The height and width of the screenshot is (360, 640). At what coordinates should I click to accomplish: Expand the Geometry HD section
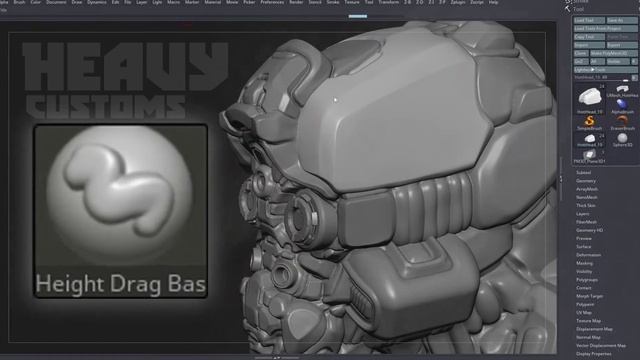[x=589, y=230]
